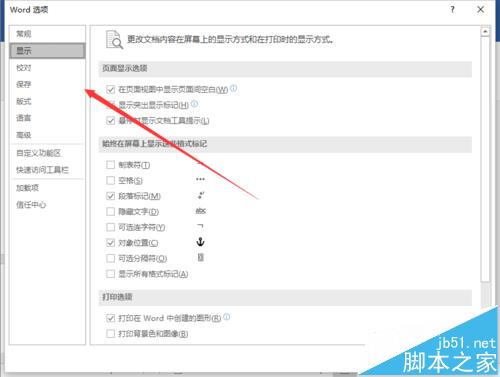
Task: Open 快速访问工具栏 category
Action: click(x=47, y=170)
